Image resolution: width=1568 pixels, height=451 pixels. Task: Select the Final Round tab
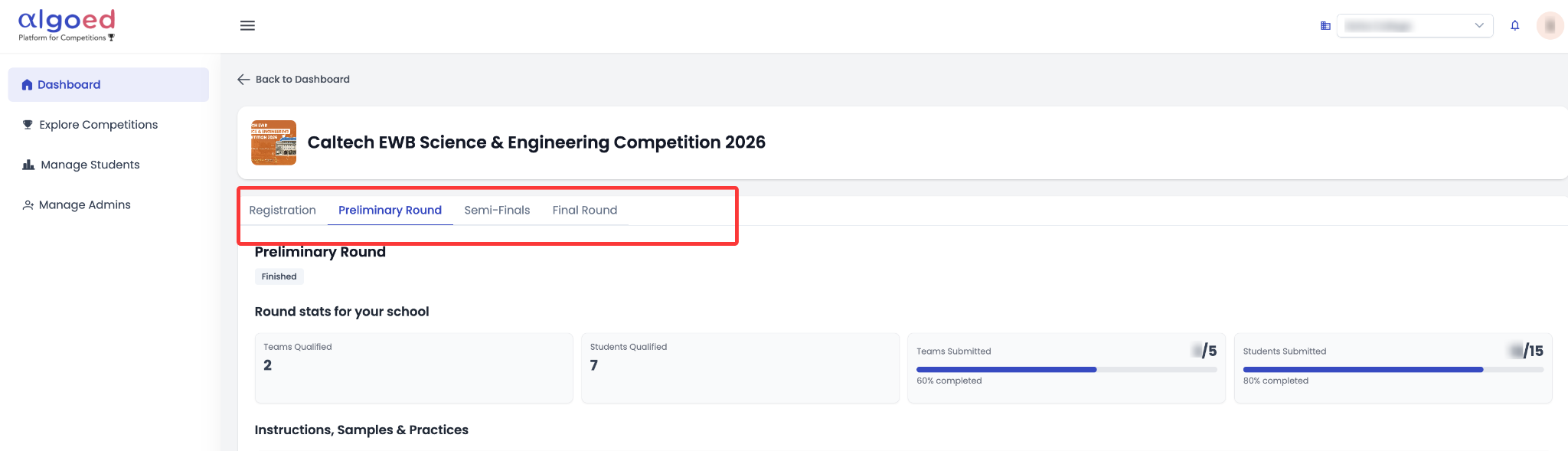[585, 210]
